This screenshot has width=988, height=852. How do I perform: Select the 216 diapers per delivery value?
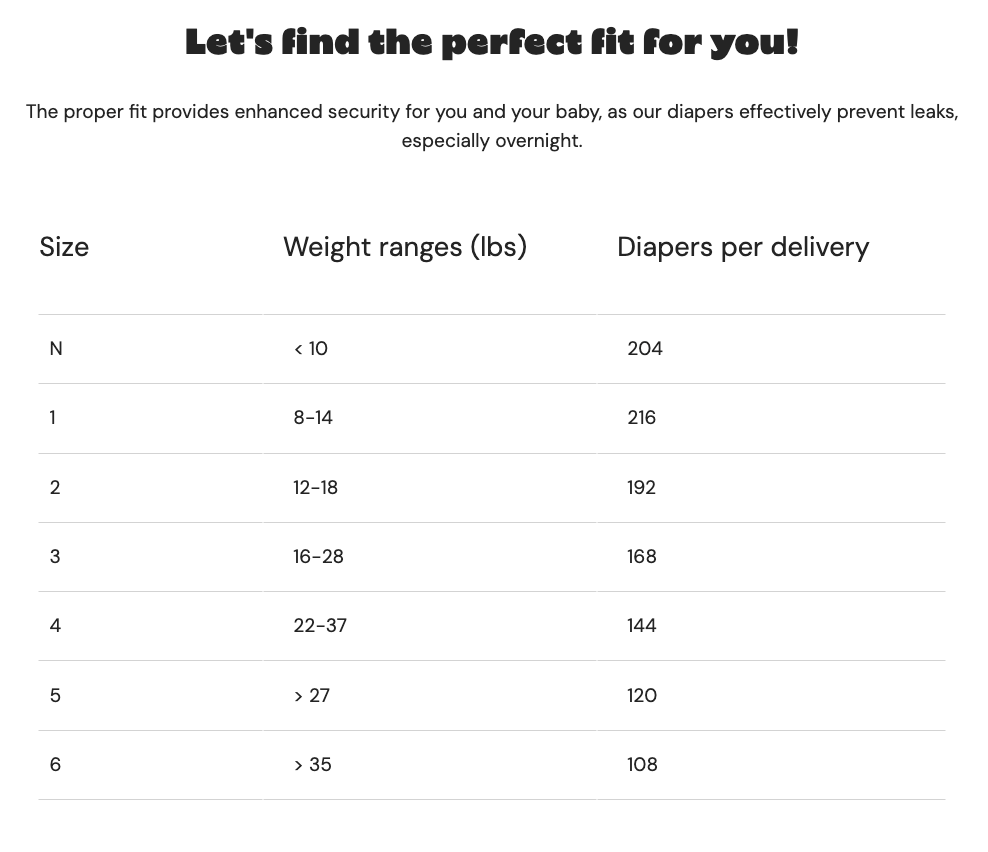641,418
